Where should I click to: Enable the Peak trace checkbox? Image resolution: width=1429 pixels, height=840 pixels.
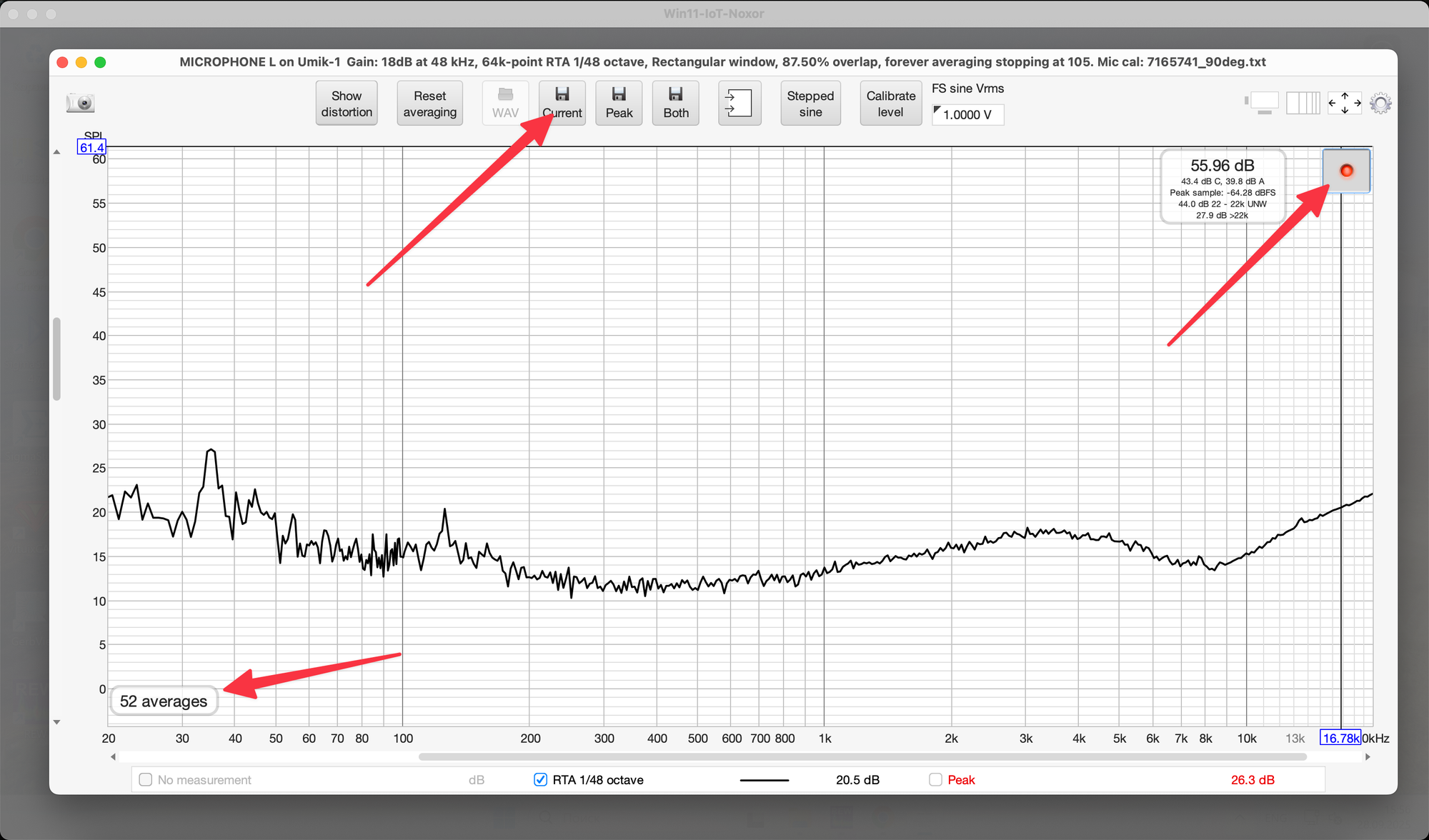(935, 779)
